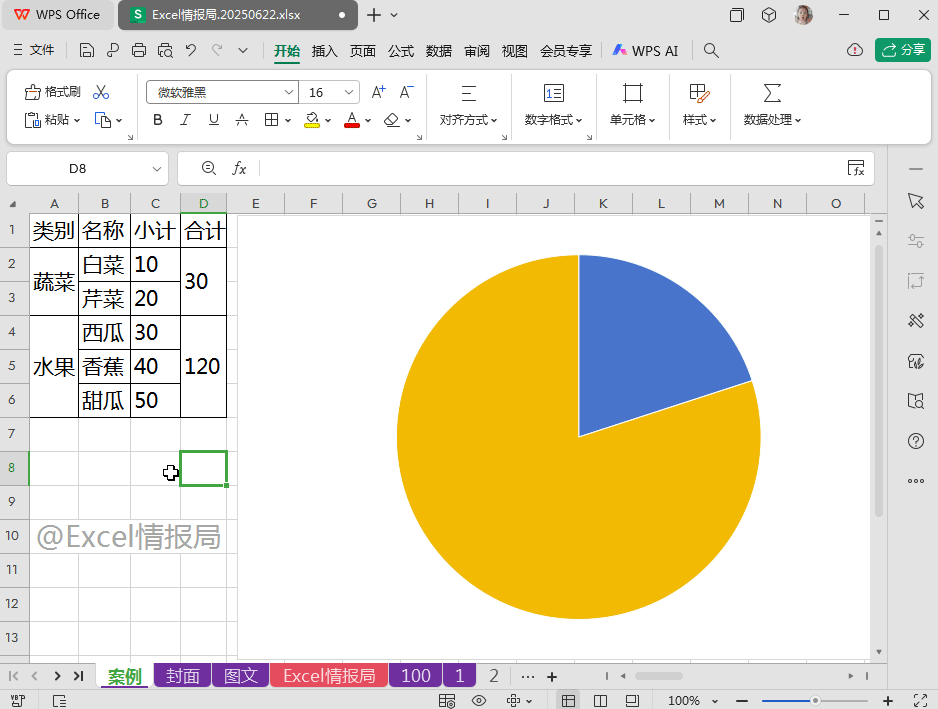Image resolution: width=938 pixels, height=709 pixels.
Task: Click the 分享 button
Action: tap(902, 48)
